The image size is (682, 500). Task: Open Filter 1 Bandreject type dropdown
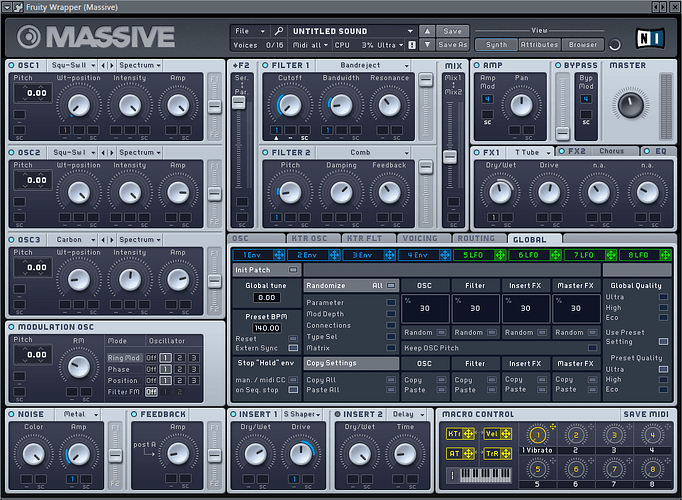tap(364, 65)
